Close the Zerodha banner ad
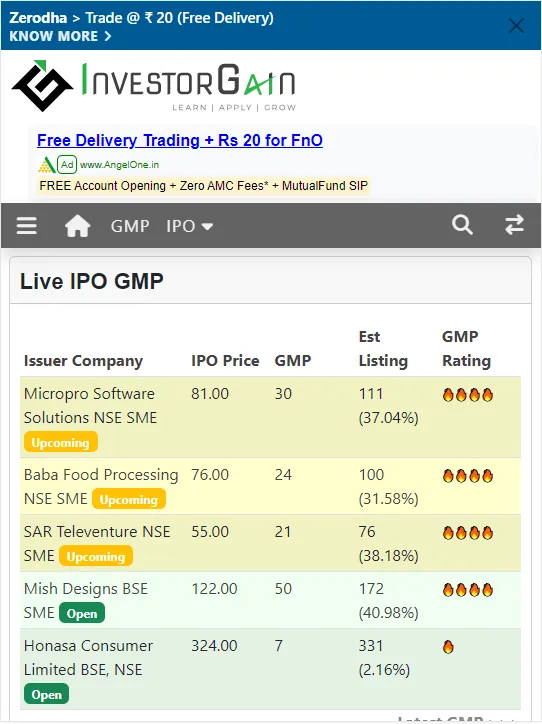This screenshot has height=724, width=542. pyautogui.click(x=516, y=25)
